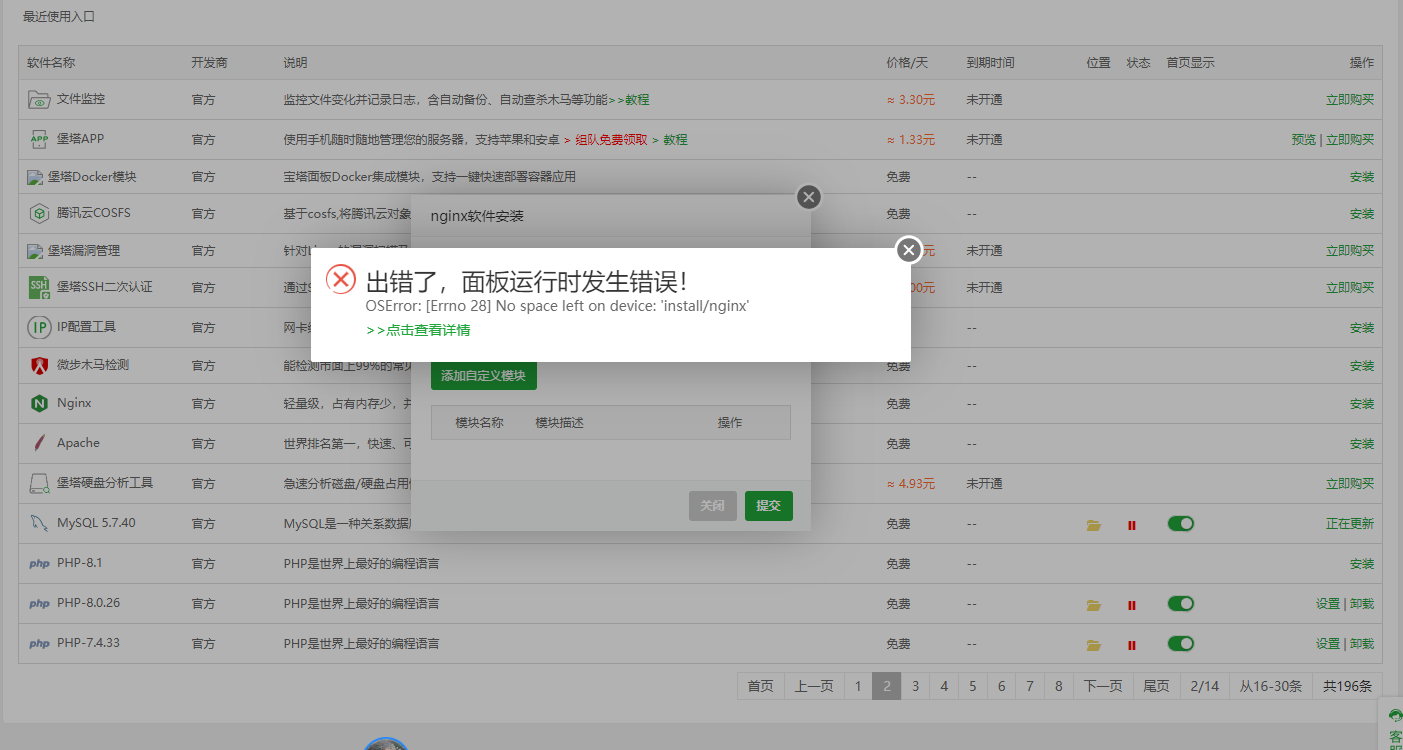Click >>点击查看详情 link in error dialog
This screenshot has height=750, width=1403.
(418, 330)
